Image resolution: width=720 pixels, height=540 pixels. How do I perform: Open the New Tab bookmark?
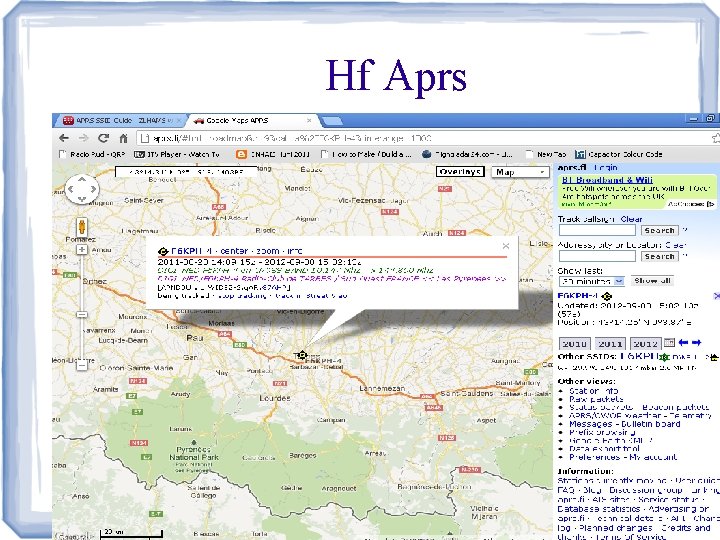click(x=546, y=154)
